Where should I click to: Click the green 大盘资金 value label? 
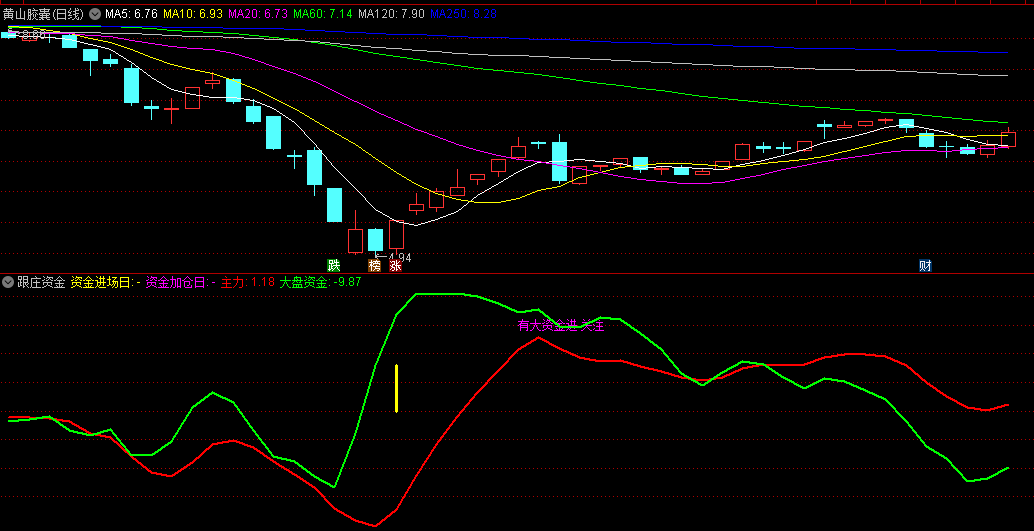point(319,282)
